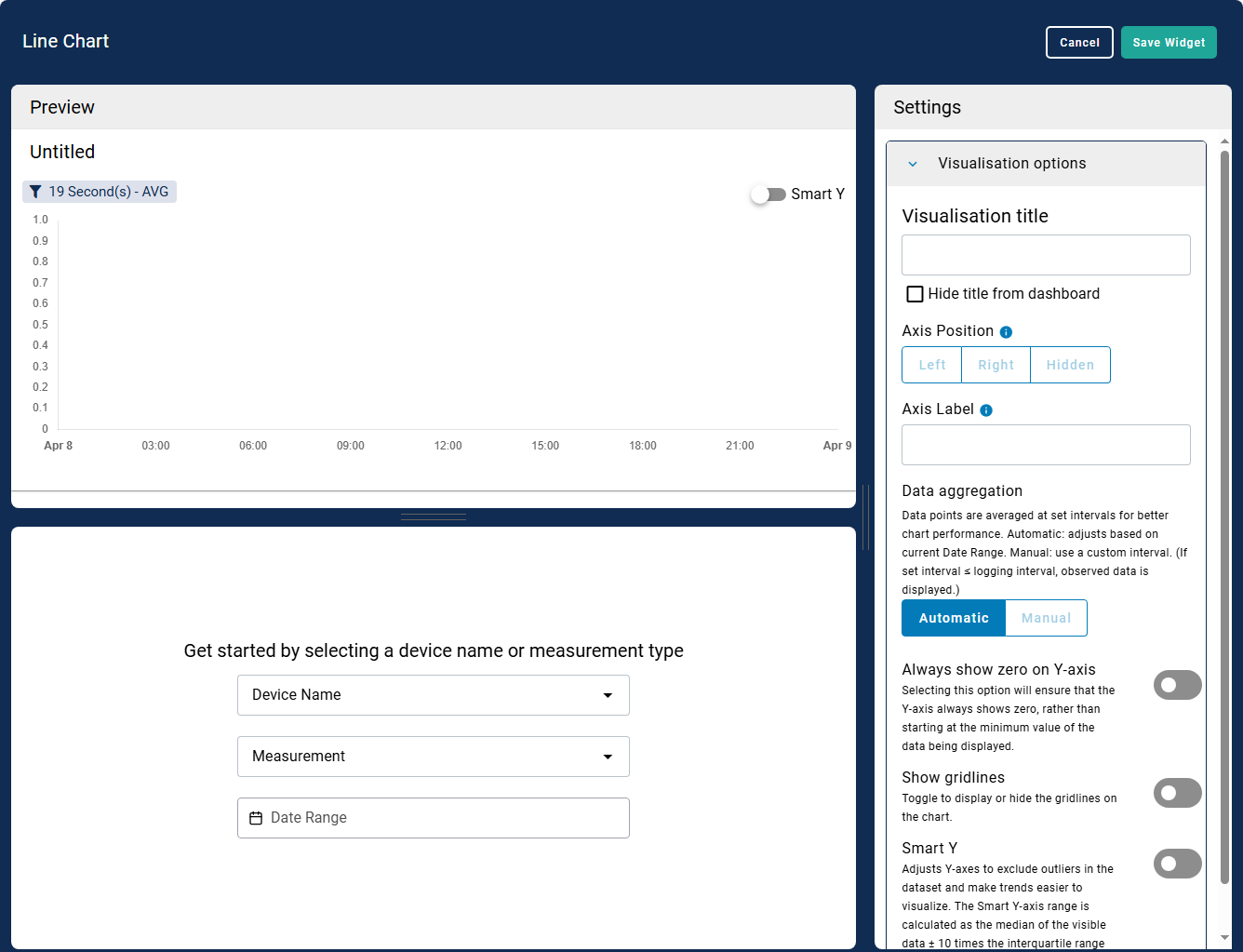Collapse the Visualisation options chevron
The width and height of the screenshot is (1243, 952).
point(913,164)
